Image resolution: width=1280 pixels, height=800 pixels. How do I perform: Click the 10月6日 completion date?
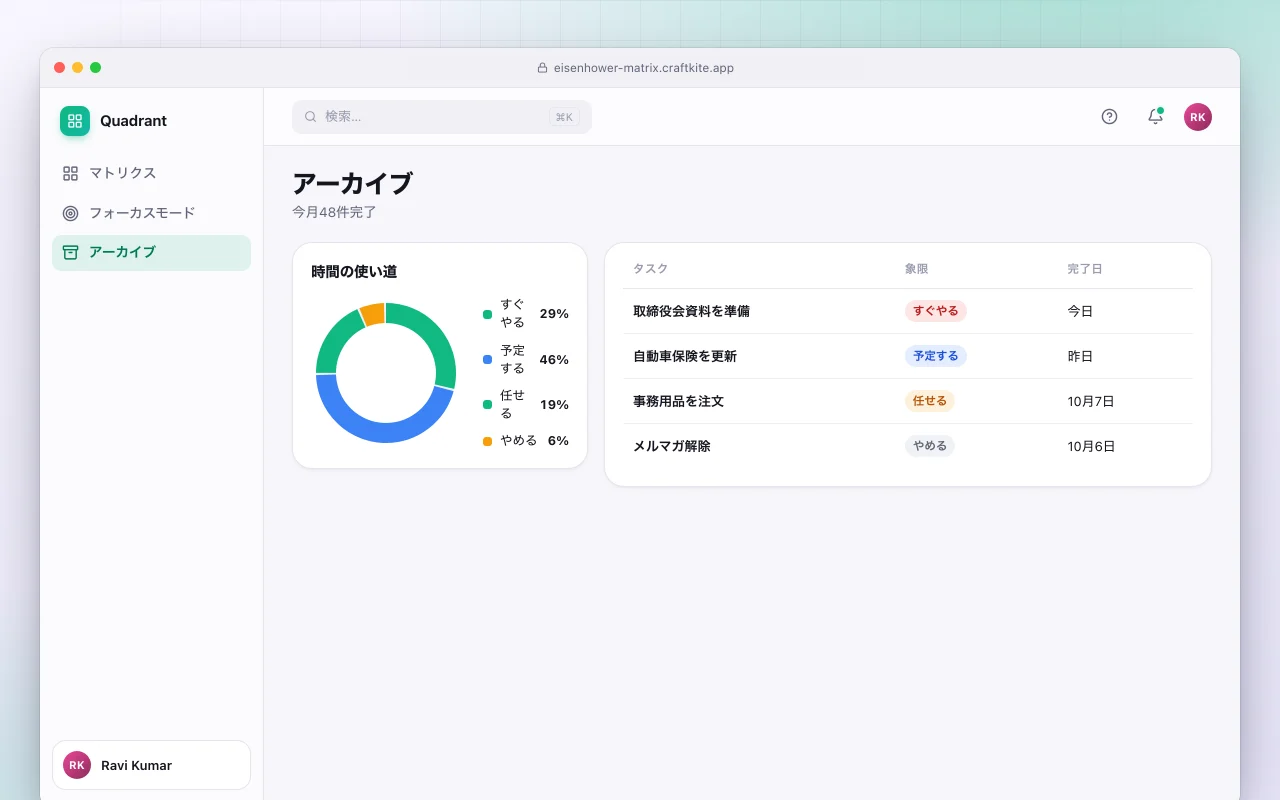pyautogui.click(x=1091, y=446)
